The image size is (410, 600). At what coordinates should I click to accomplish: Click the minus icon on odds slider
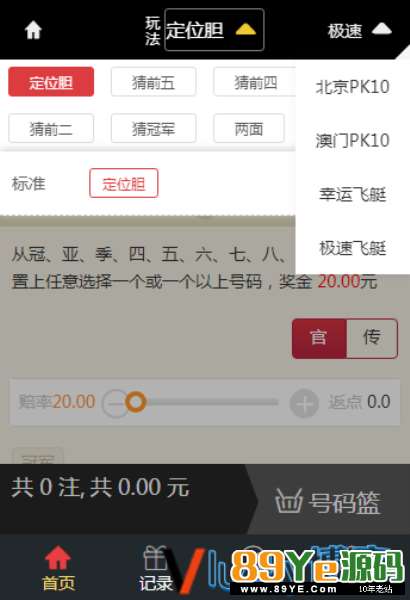point(114,403)
